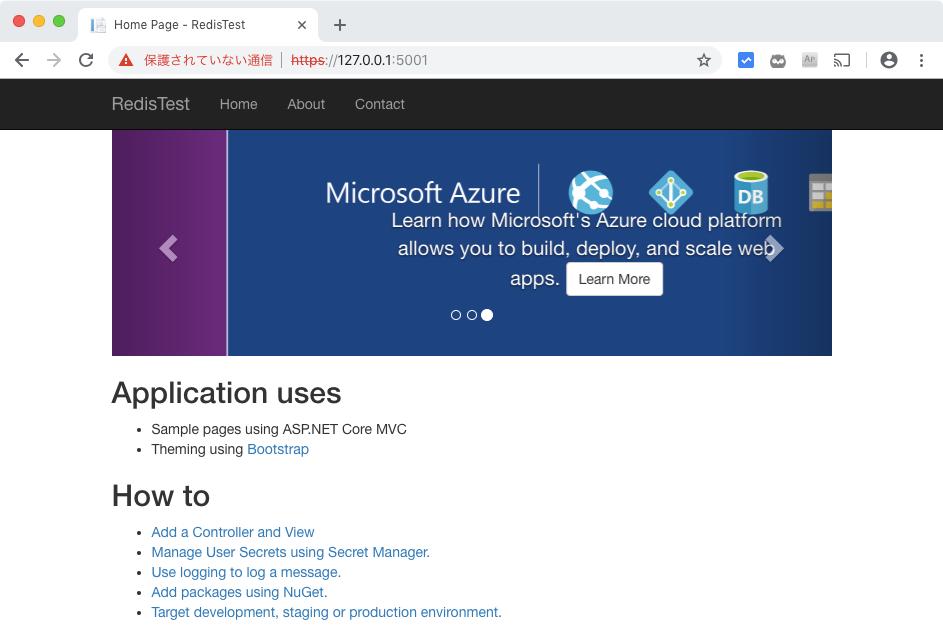Image resolution: width=943 pixels, height=634 pixels.
Task: Click the address bar URL 127.0.0.1:5001
Action: [x=359, y=60]
